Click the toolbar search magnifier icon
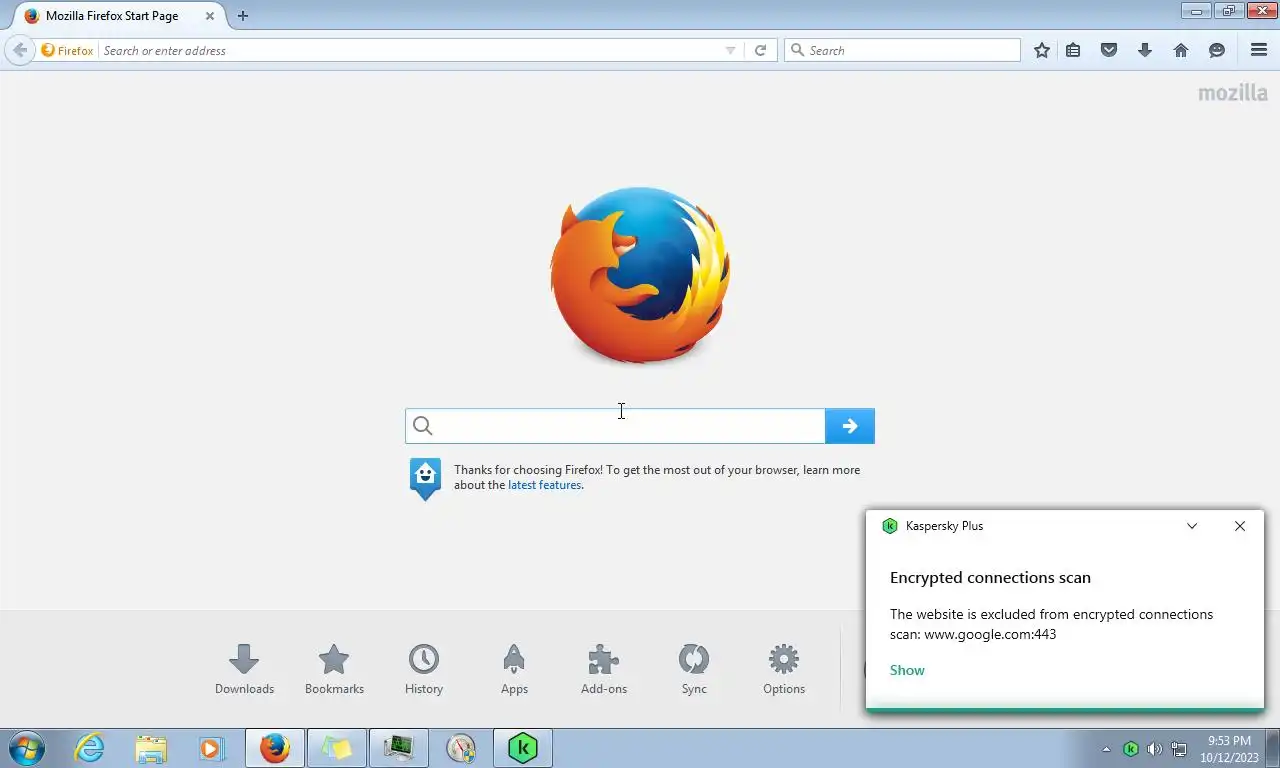The height and width of the screenshot is (768, 1280). (x=797, y=50)
